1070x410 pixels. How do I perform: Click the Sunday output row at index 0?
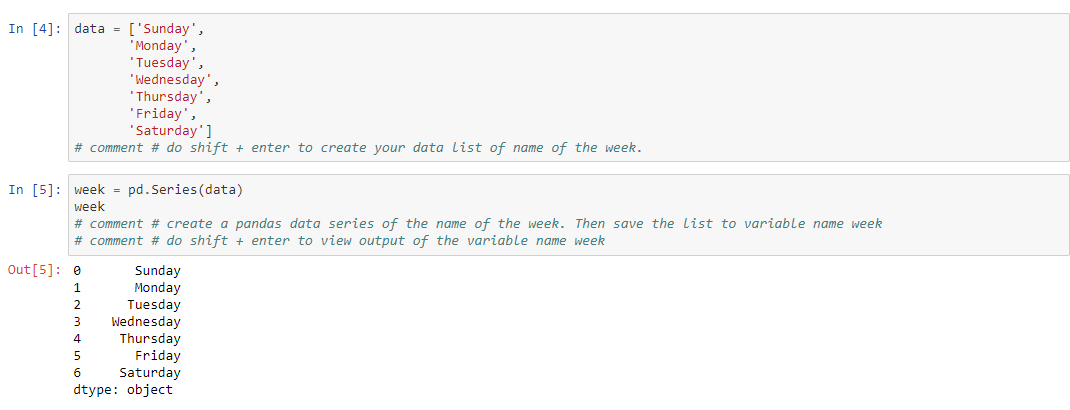pyautogui.click(x=157, y=271)
